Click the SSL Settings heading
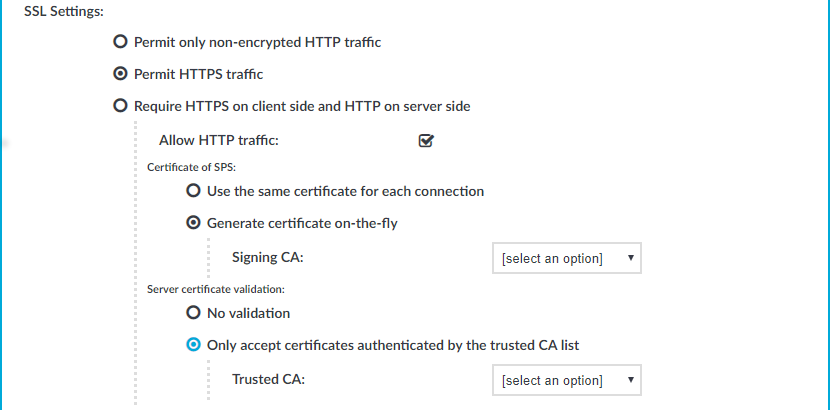 [64, 12]
